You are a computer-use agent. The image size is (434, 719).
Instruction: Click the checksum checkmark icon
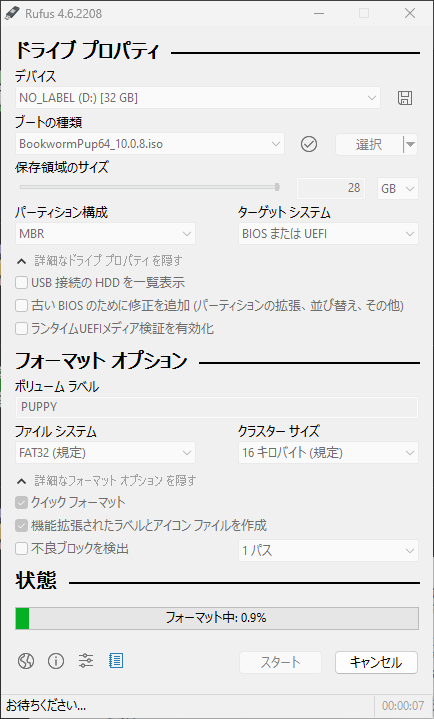tap(309, 144)
